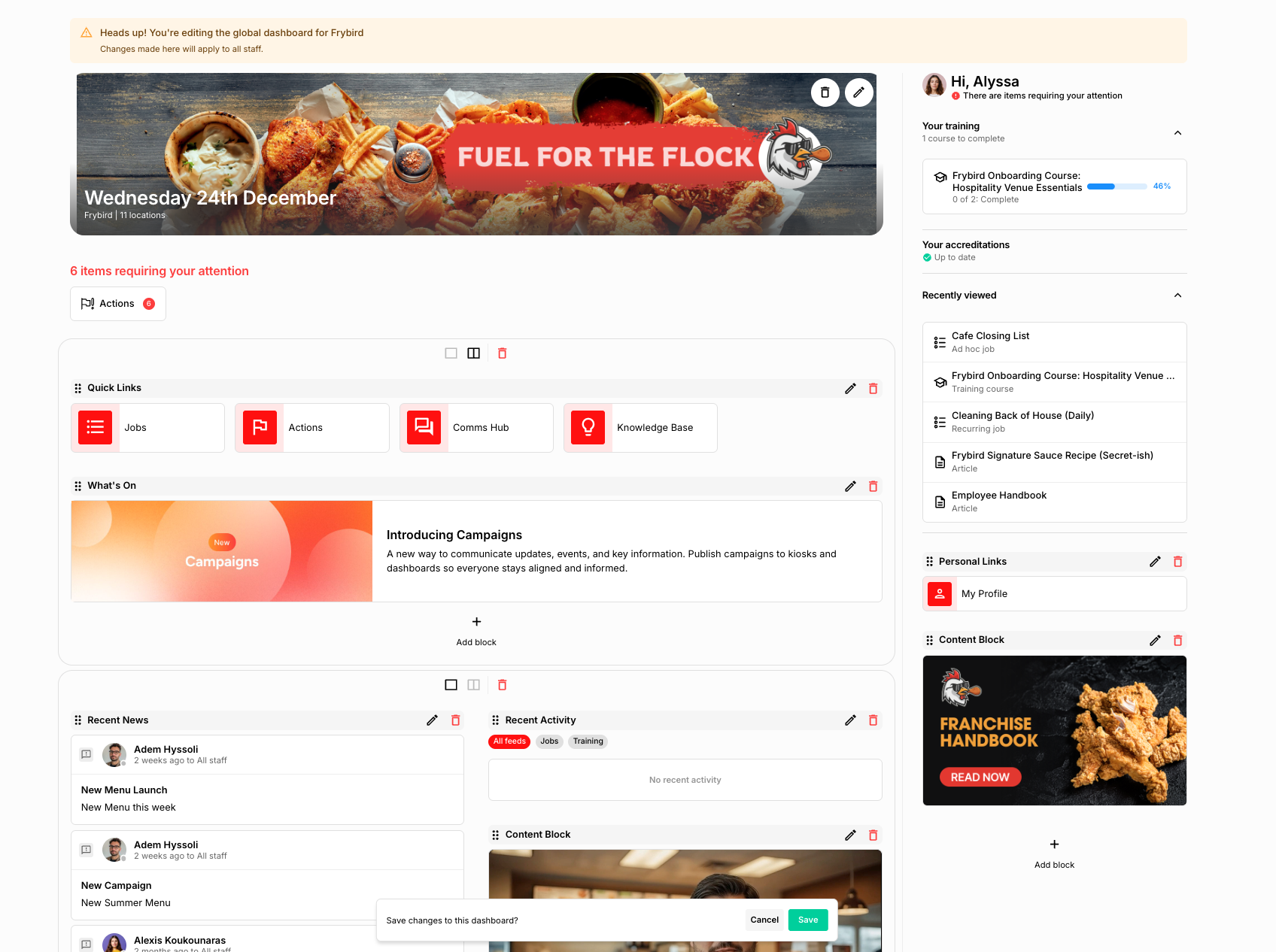Set first section to single-column layout

[451, 353]
